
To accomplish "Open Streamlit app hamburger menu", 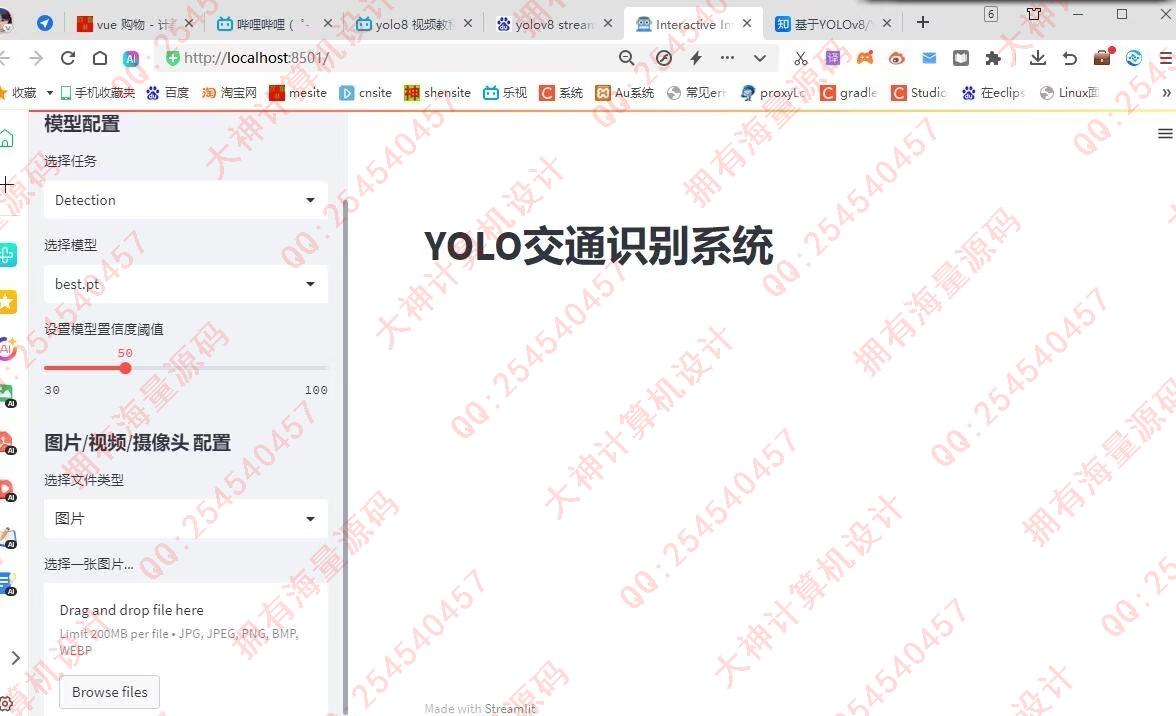I will tap(1165, 133).
